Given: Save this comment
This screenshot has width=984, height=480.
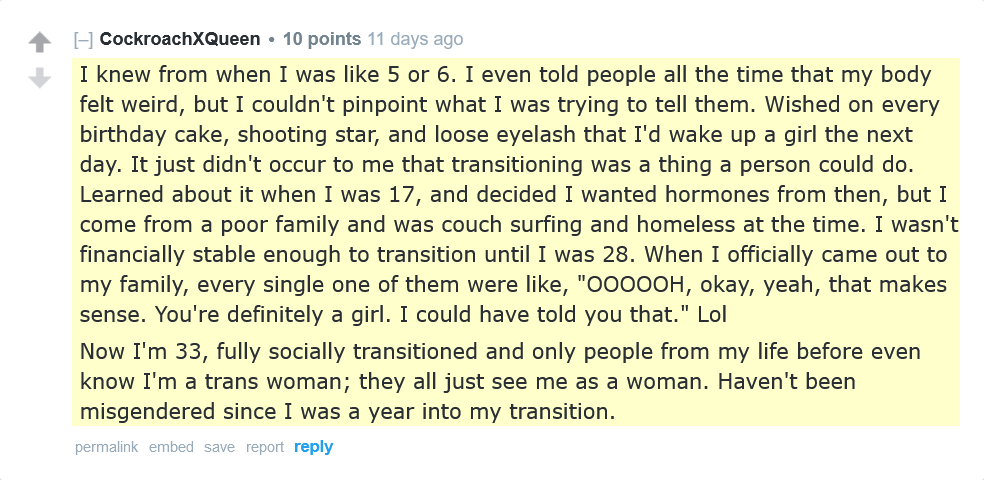Looking at the screenshot, I should [x=219, y=447].
